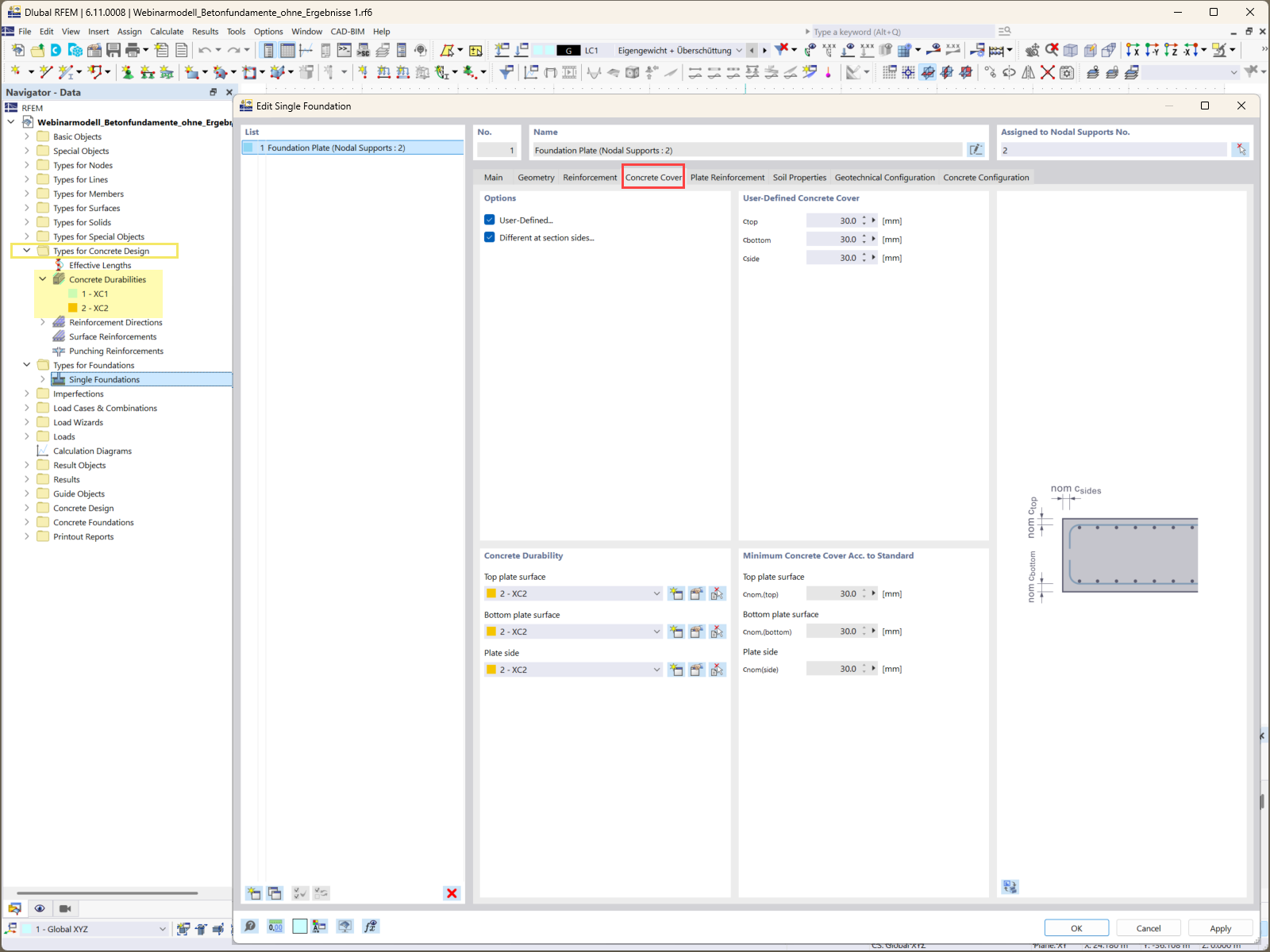Switch to the Soil Properties tab

799,177
